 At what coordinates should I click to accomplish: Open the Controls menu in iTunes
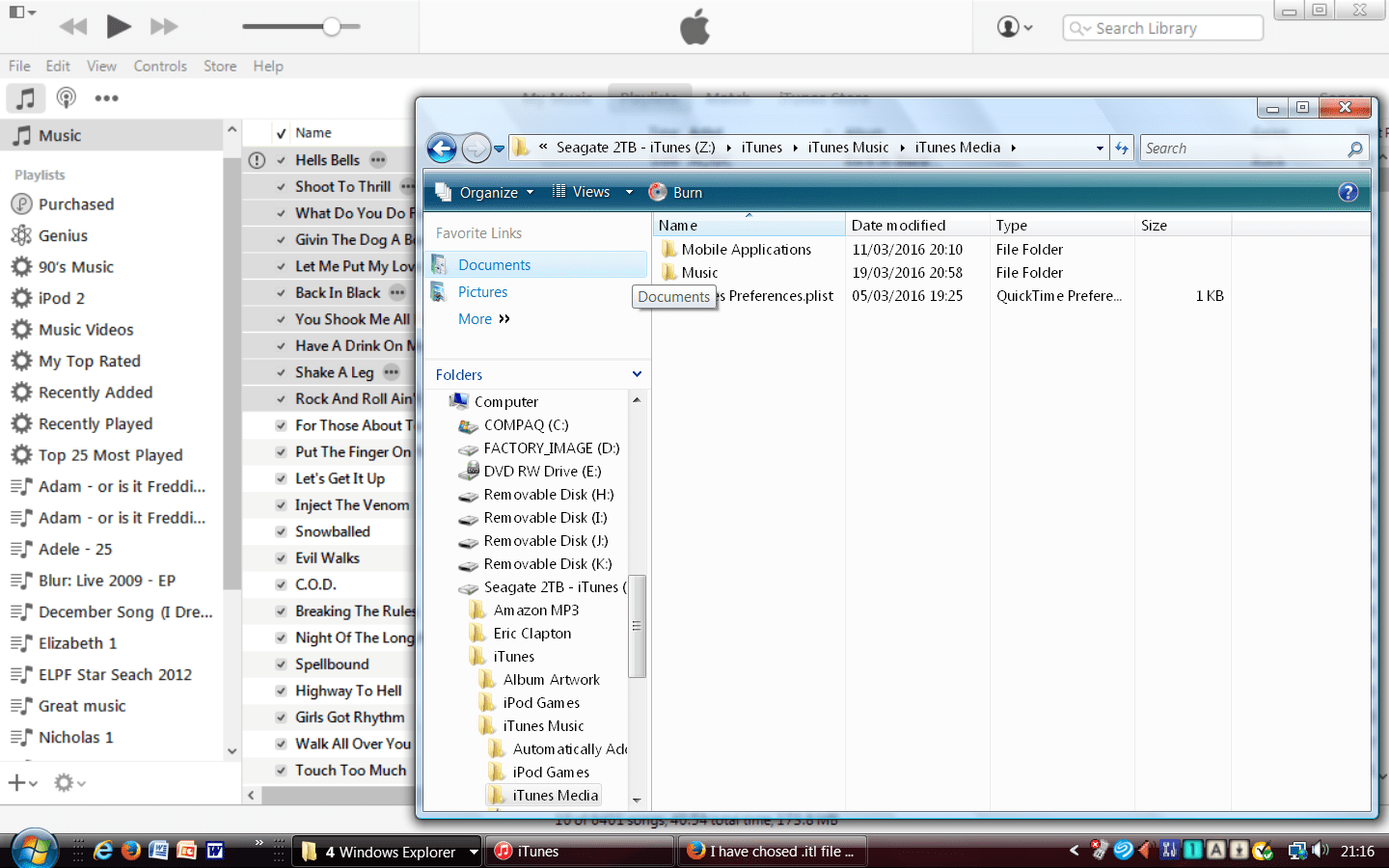click(x=160, y=66)
